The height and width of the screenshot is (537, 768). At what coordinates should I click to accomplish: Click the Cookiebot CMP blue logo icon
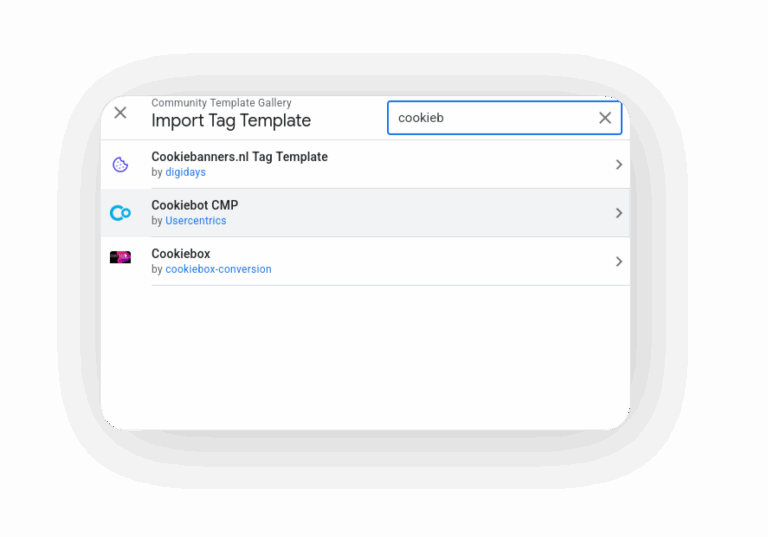120,213
